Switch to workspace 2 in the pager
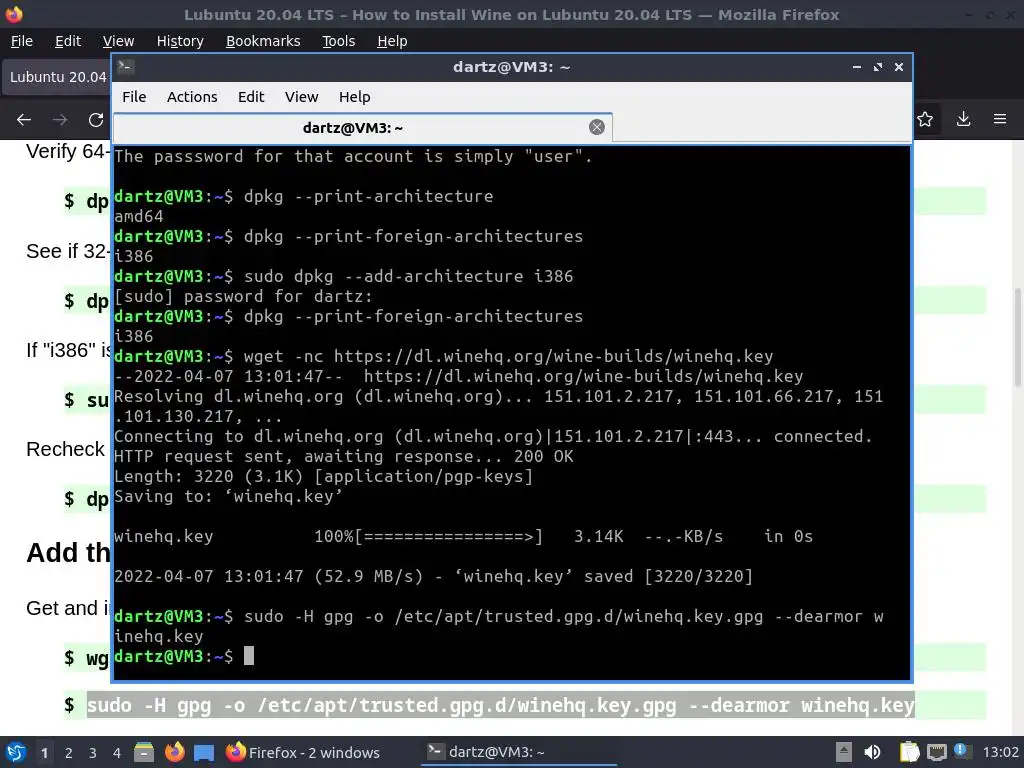This screenshot has height=768, width=1024. pyautogui.click(x=69, y=753)
